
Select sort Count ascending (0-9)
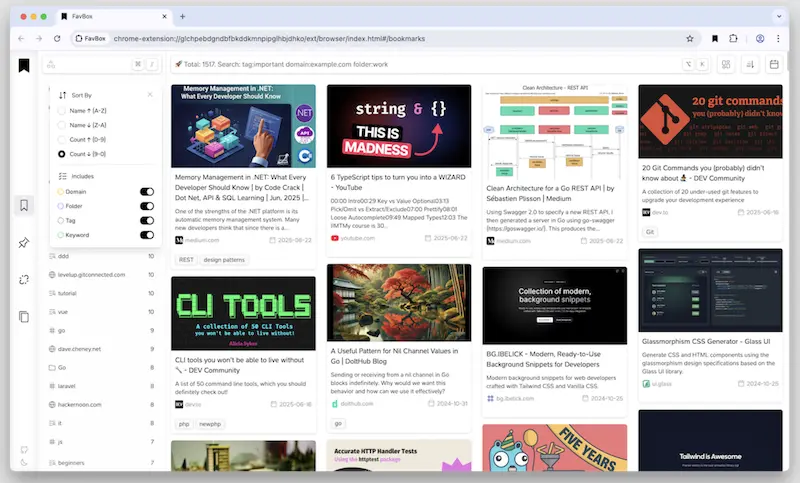[x=82, y=139]
